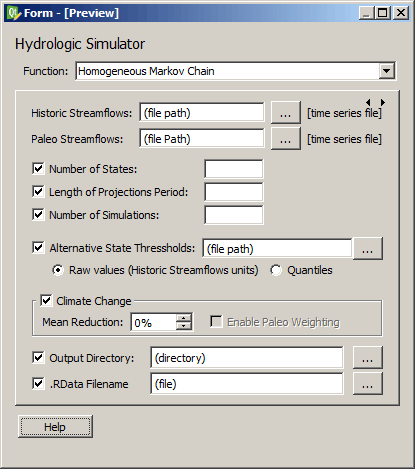This screenshot has height=469, width=415.
Task: Open the Function dropdown list
Action: click(x=387, y=71)
